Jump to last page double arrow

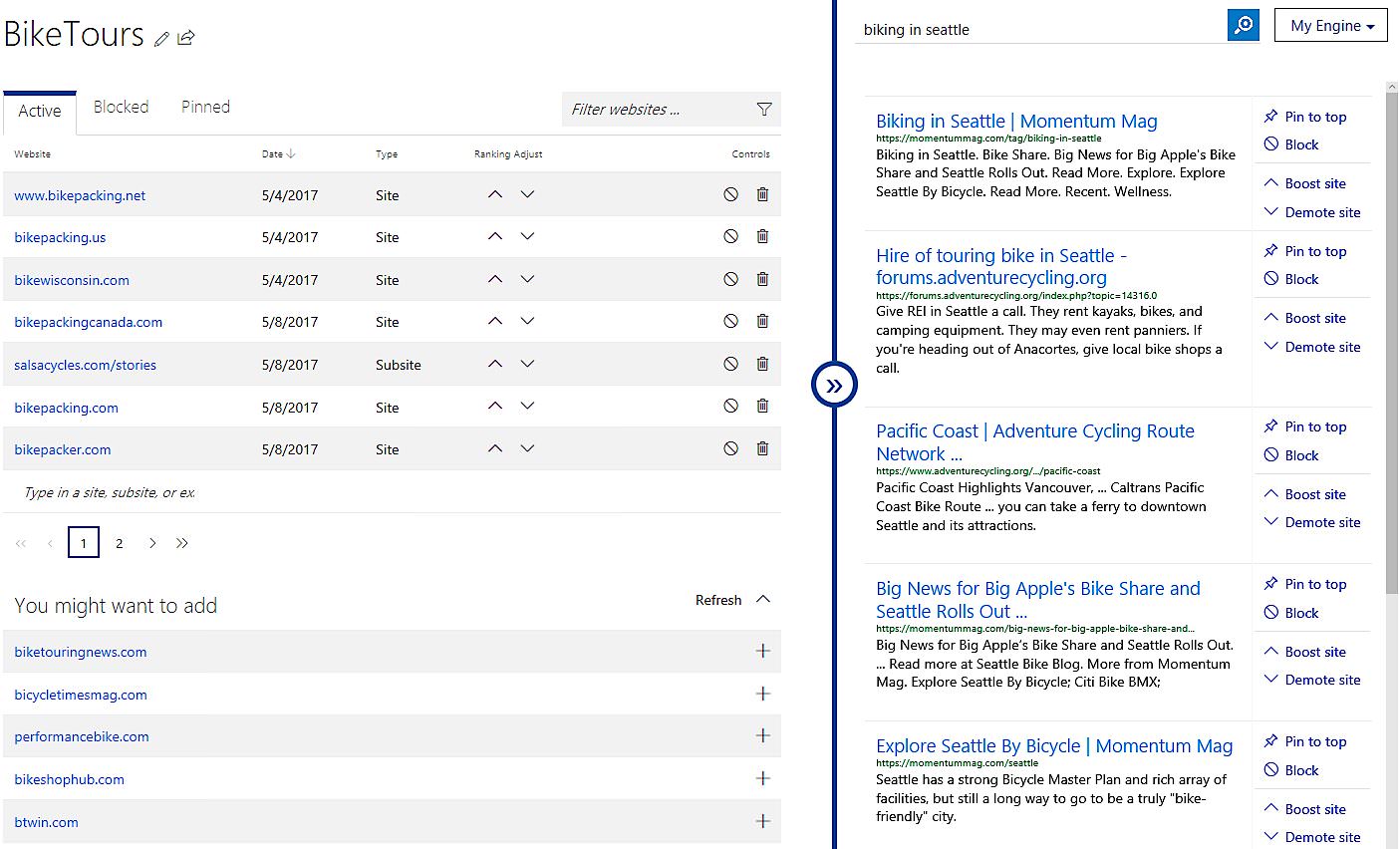[x=181, y=543]
